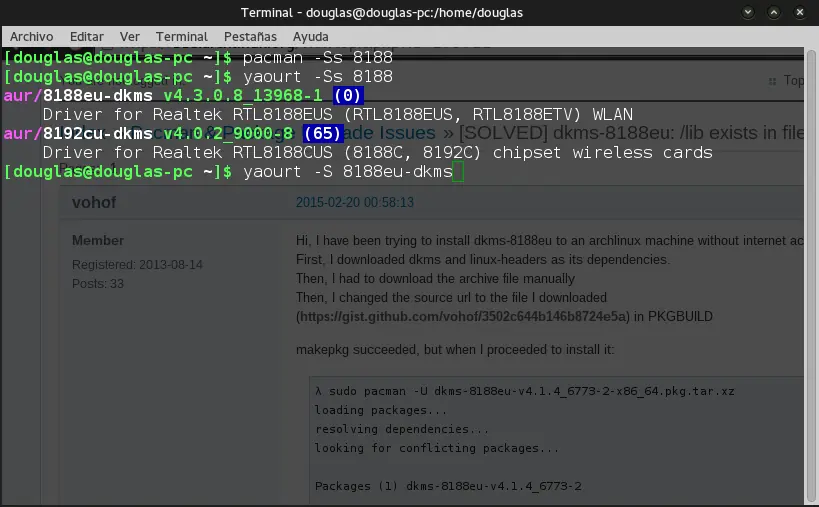Screen dimensions: 819x507
Task: Select the aur/8192cu-dkms package name
Action: 78,134
